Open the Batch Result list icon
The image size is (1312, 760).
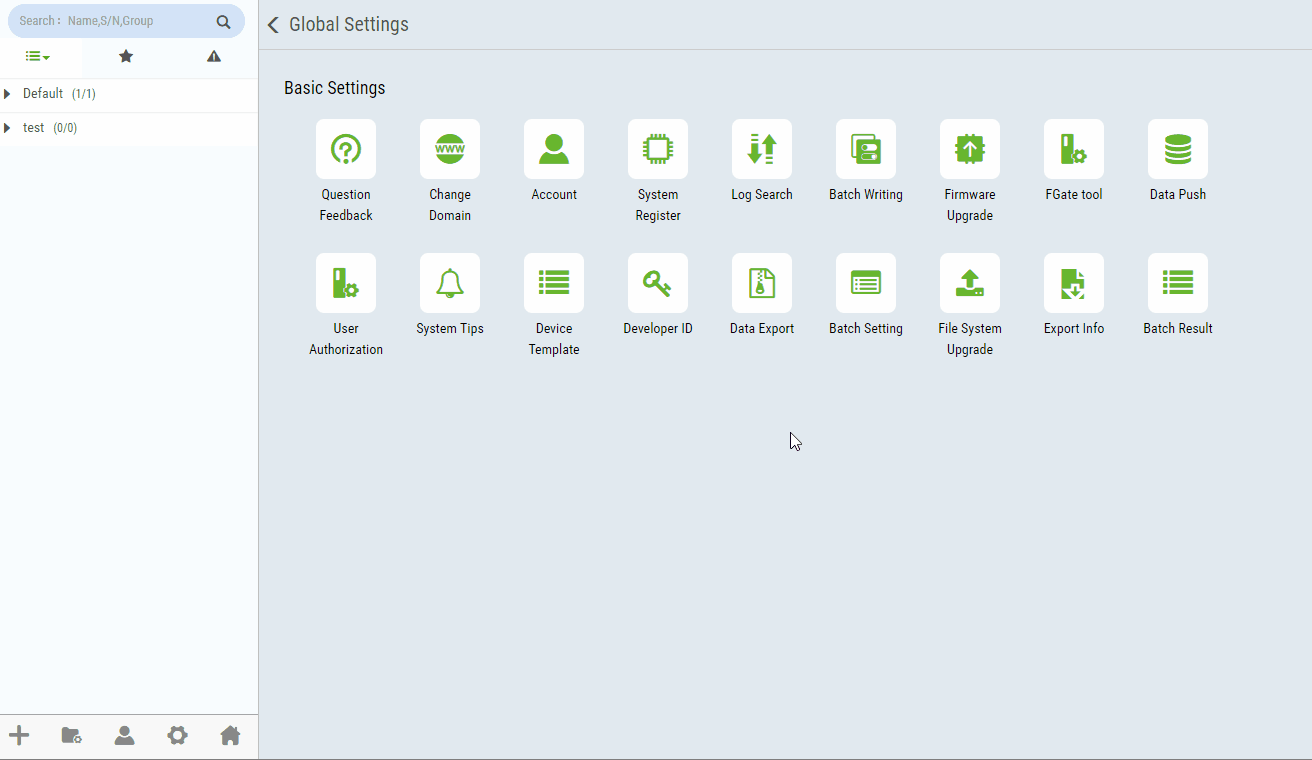1178,284
